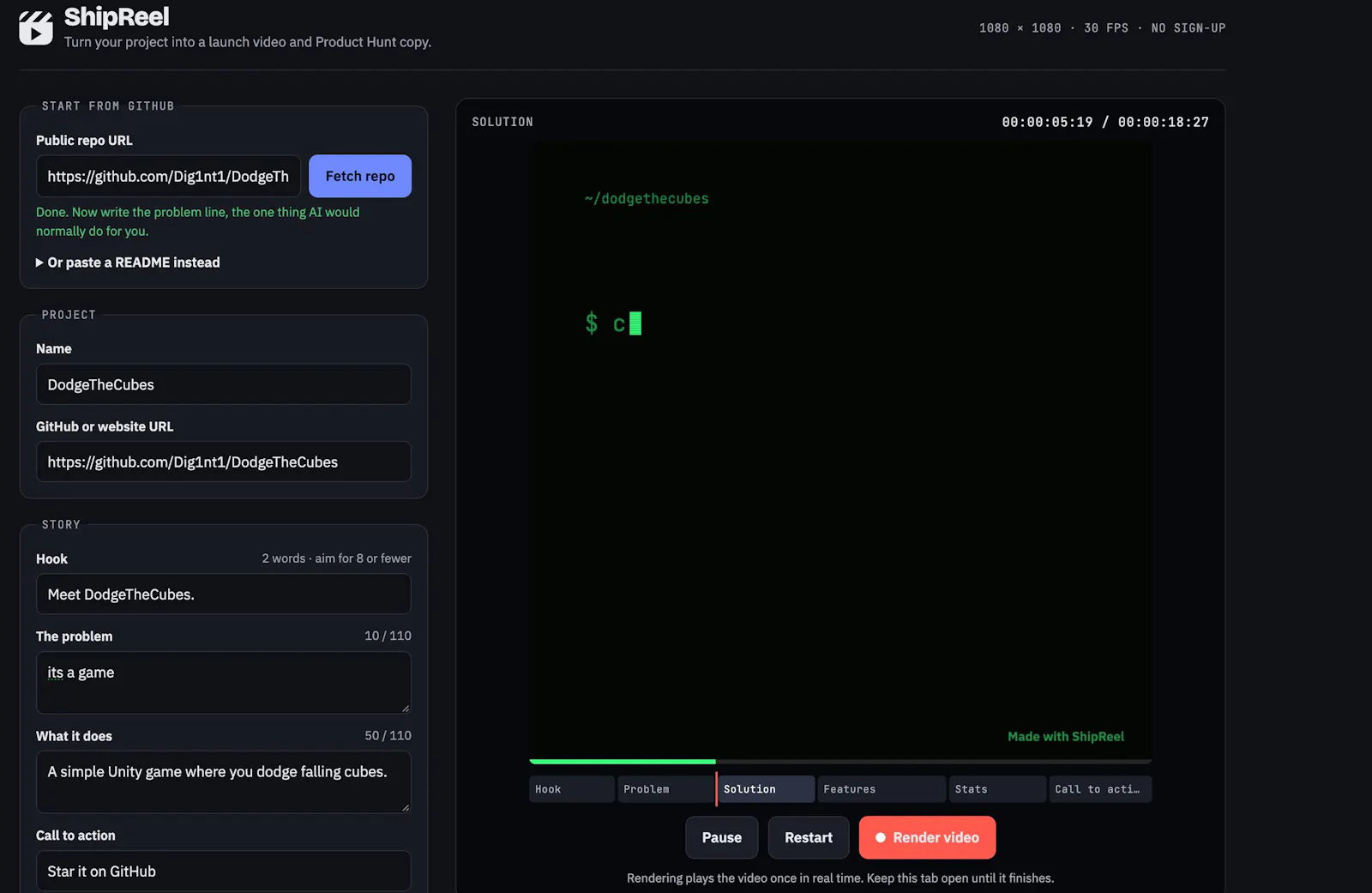Click the green playback progress bar

[623, 761]
